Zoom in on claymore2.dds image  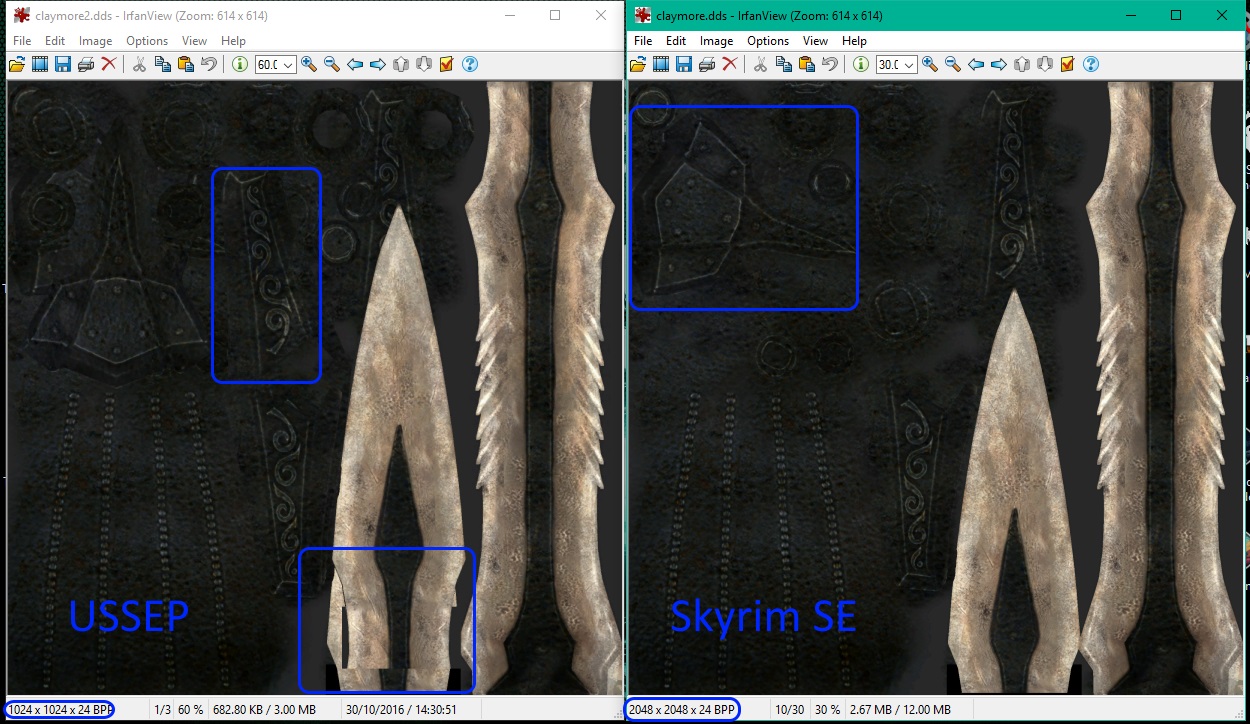[309, 64]
